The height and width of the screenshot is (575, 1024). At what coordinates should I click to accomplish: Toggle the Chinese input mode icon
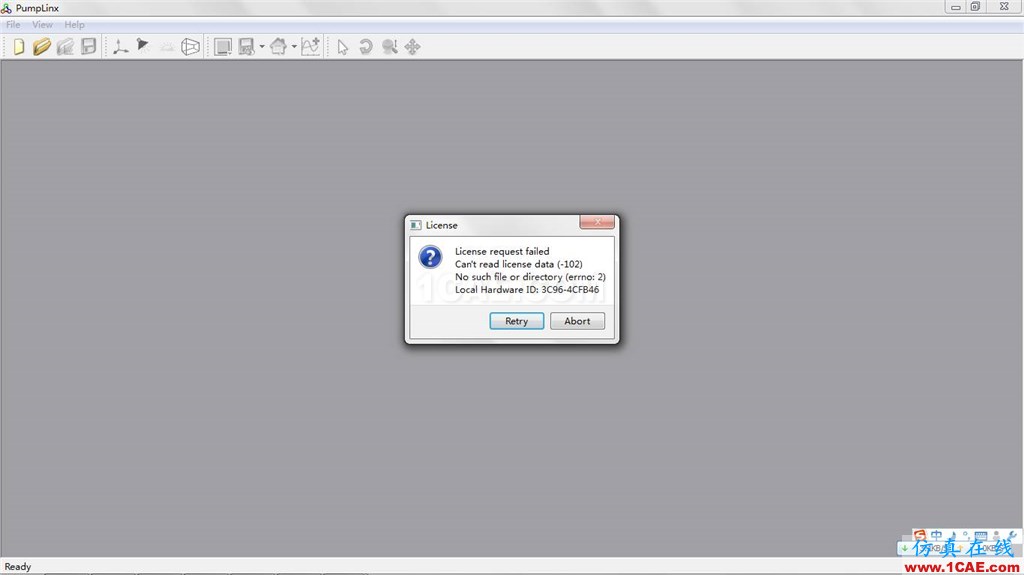(936, 536)
